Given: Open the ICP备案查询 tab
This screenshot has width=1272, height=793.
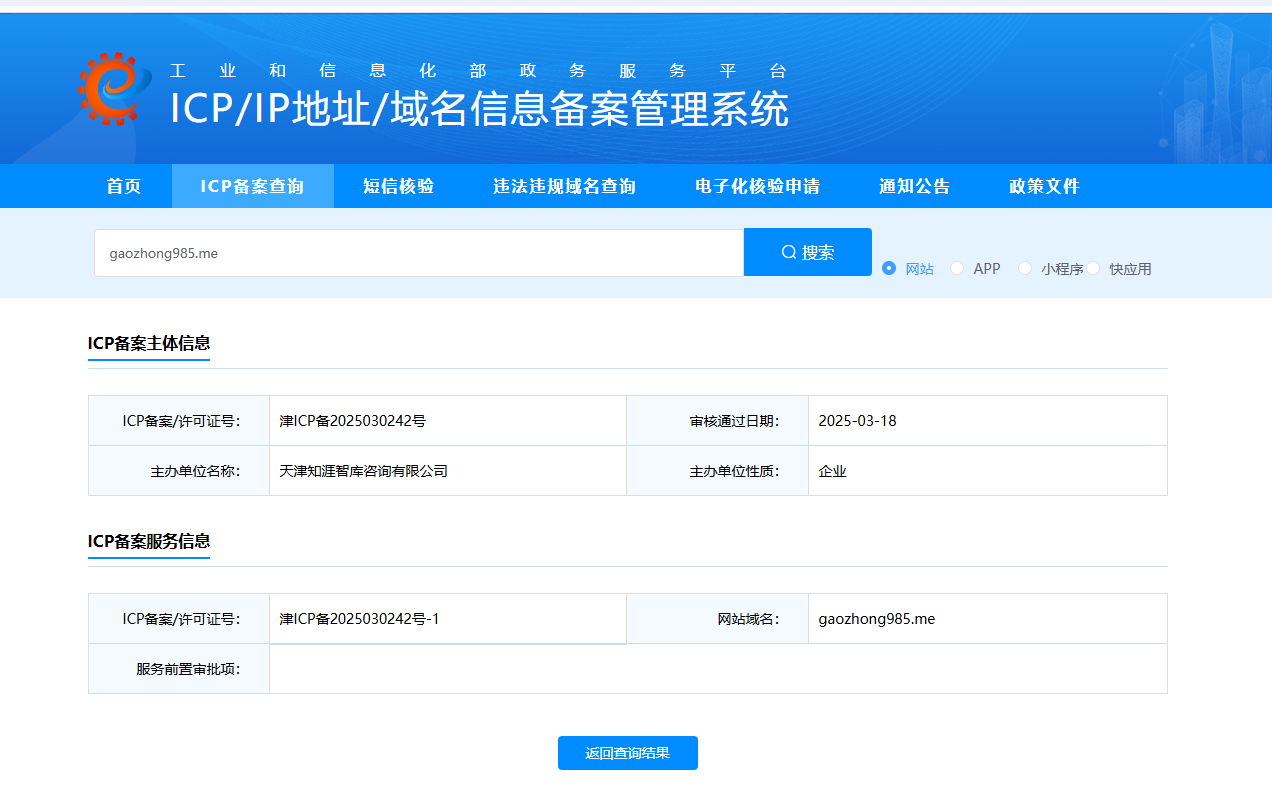Looking at the screenshot, I should tap(252, 186).
